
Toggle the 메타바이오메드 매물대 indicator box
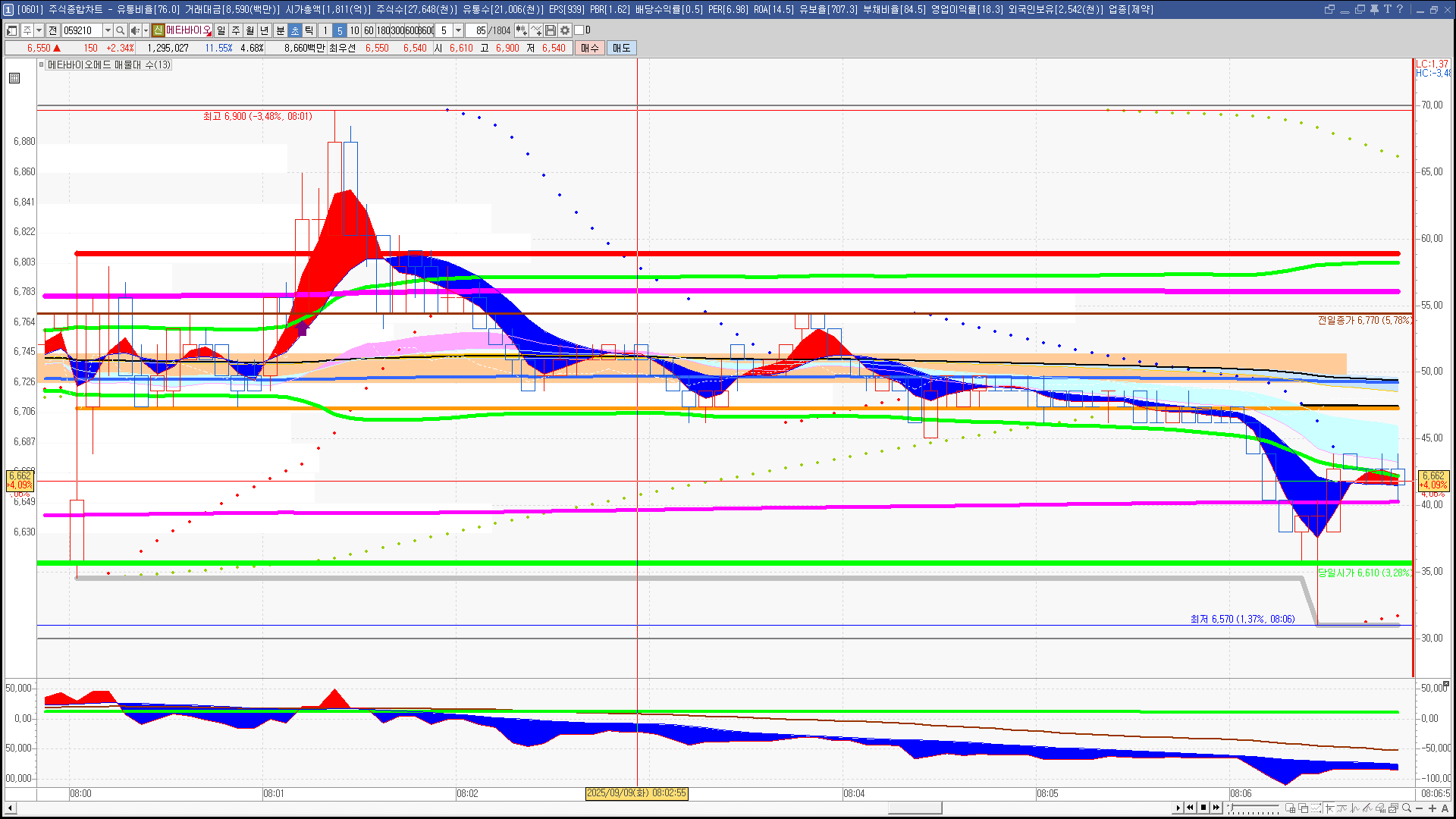[x=42, y=65]
